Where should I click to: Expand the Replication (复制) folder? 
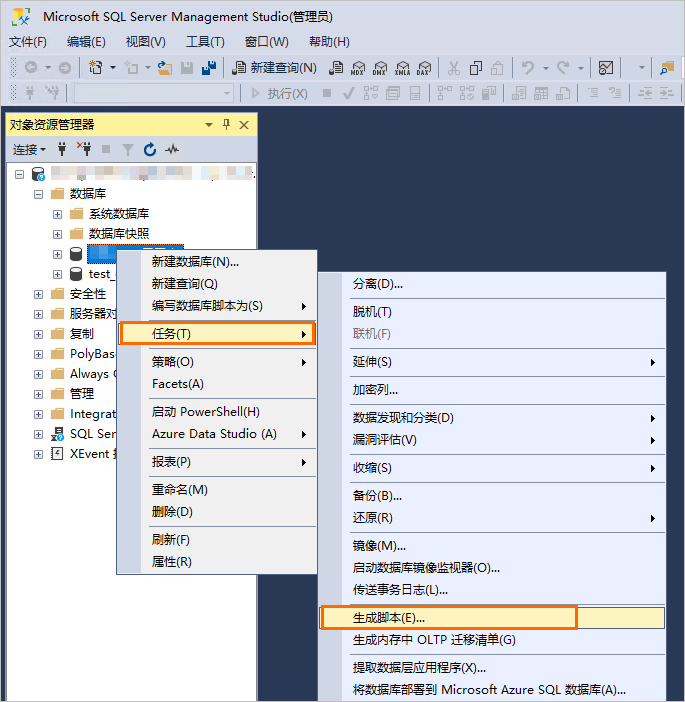[x=39, y=334]
